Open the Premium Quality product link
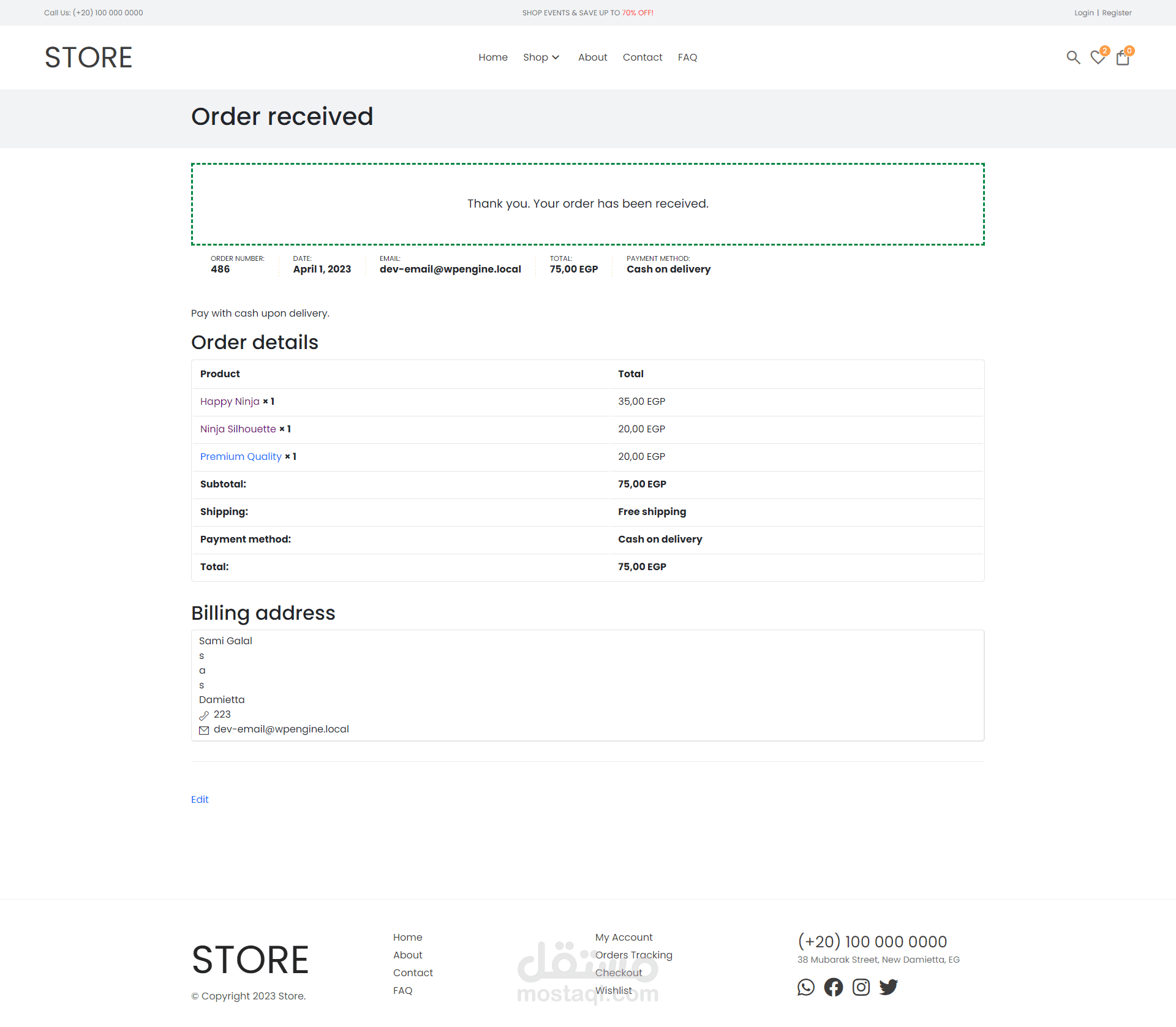 point(241,456)
